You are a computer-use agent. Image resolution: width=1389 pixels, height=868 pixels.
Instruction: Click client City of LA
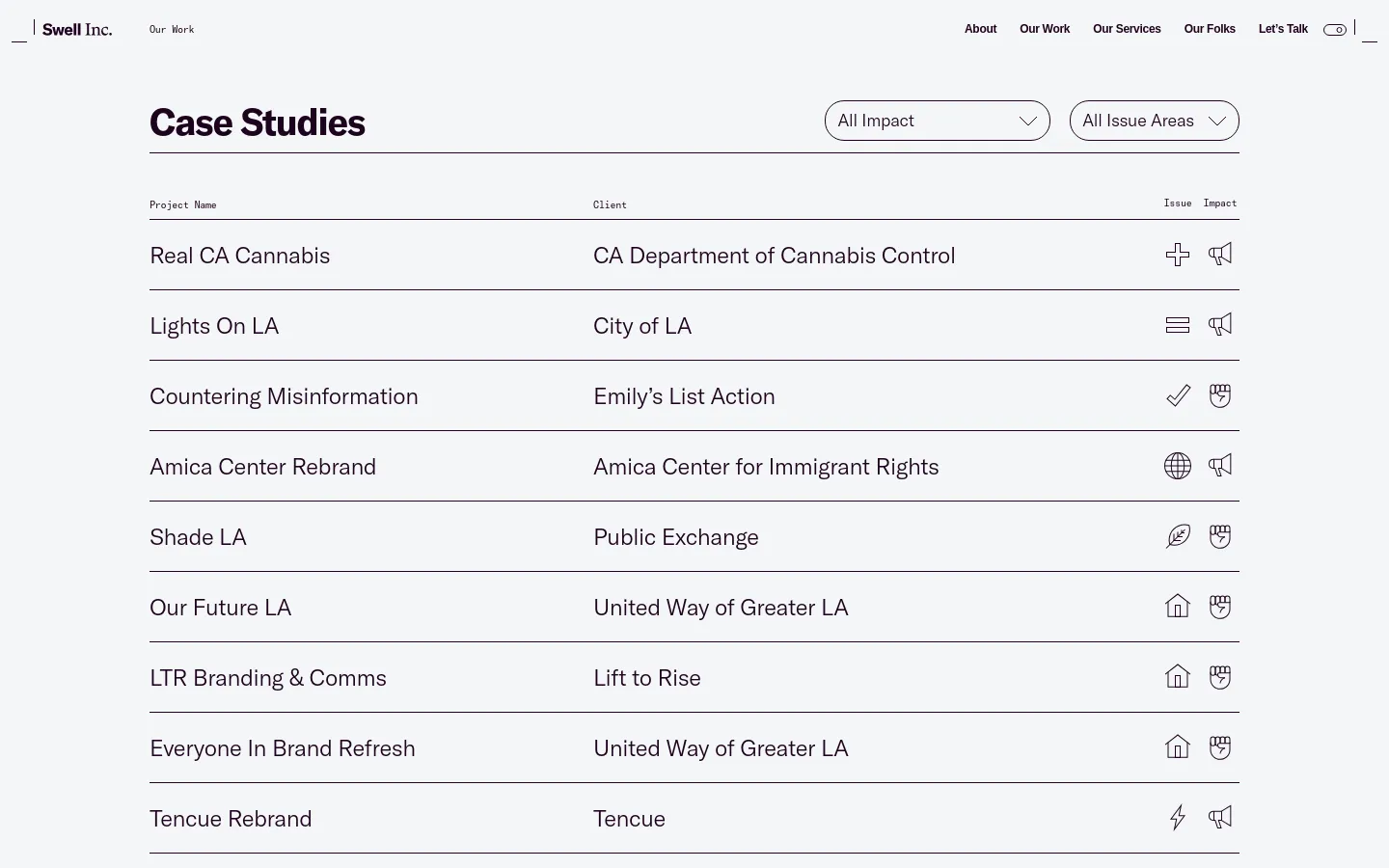pos(642,326)
